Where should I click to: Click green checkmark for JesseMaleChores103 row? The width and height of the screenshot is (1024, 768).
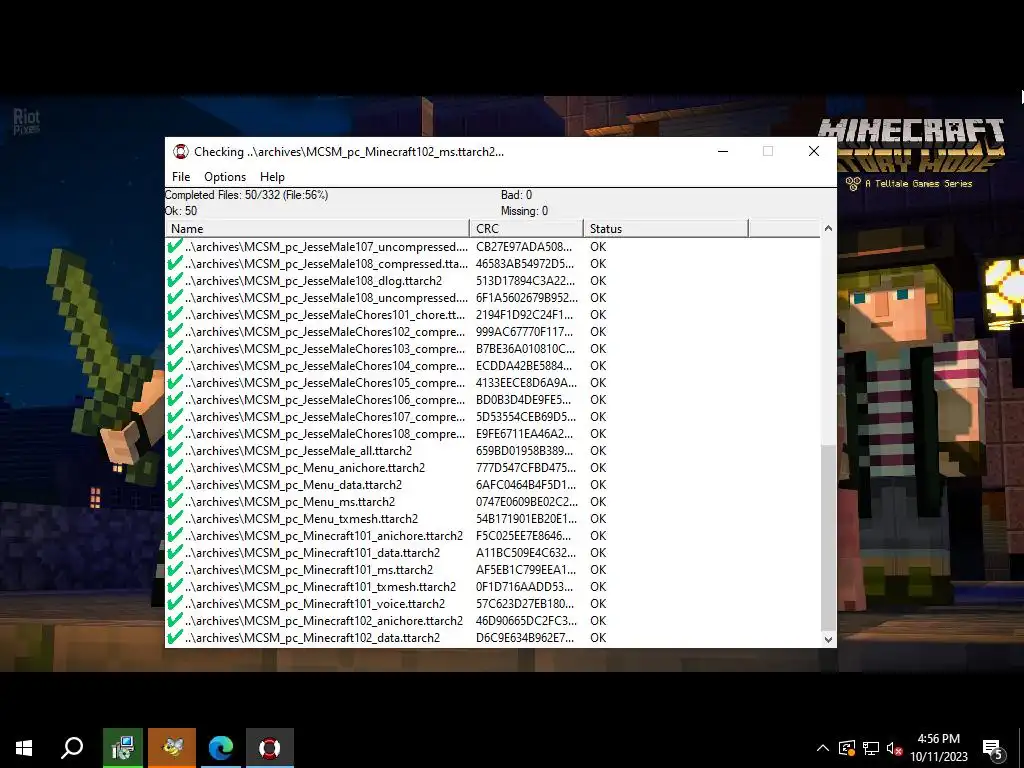(174, 348)
